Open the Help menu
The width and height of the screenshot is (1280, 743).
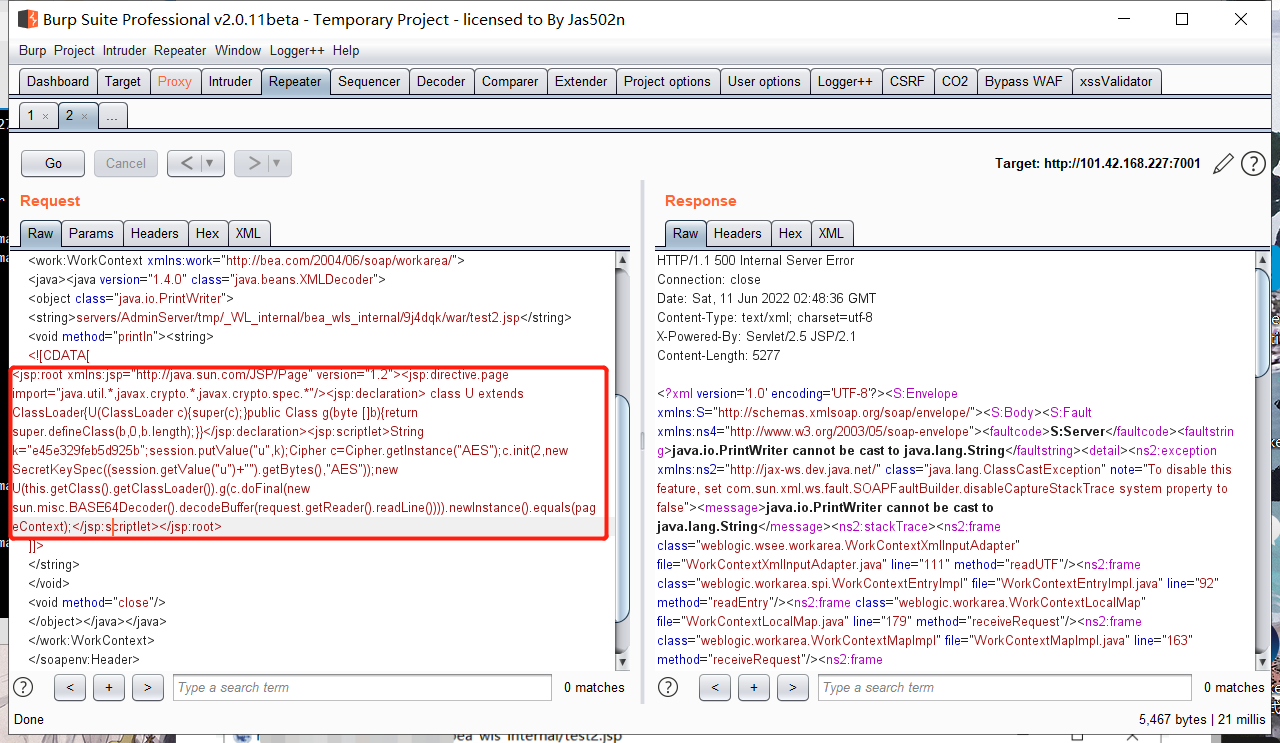[346, 50]
